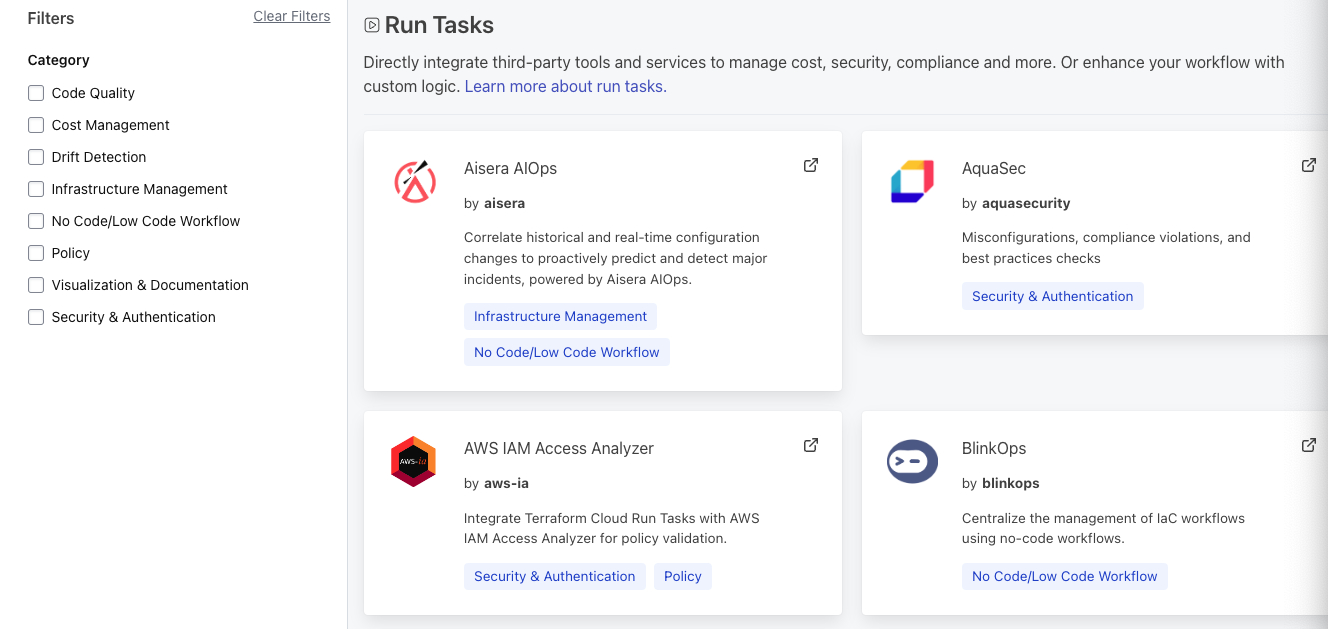The height and width of the screenshot is (629, 1328).
Task: Click the BlinkOps logo
Action: (x=912, y=461)
